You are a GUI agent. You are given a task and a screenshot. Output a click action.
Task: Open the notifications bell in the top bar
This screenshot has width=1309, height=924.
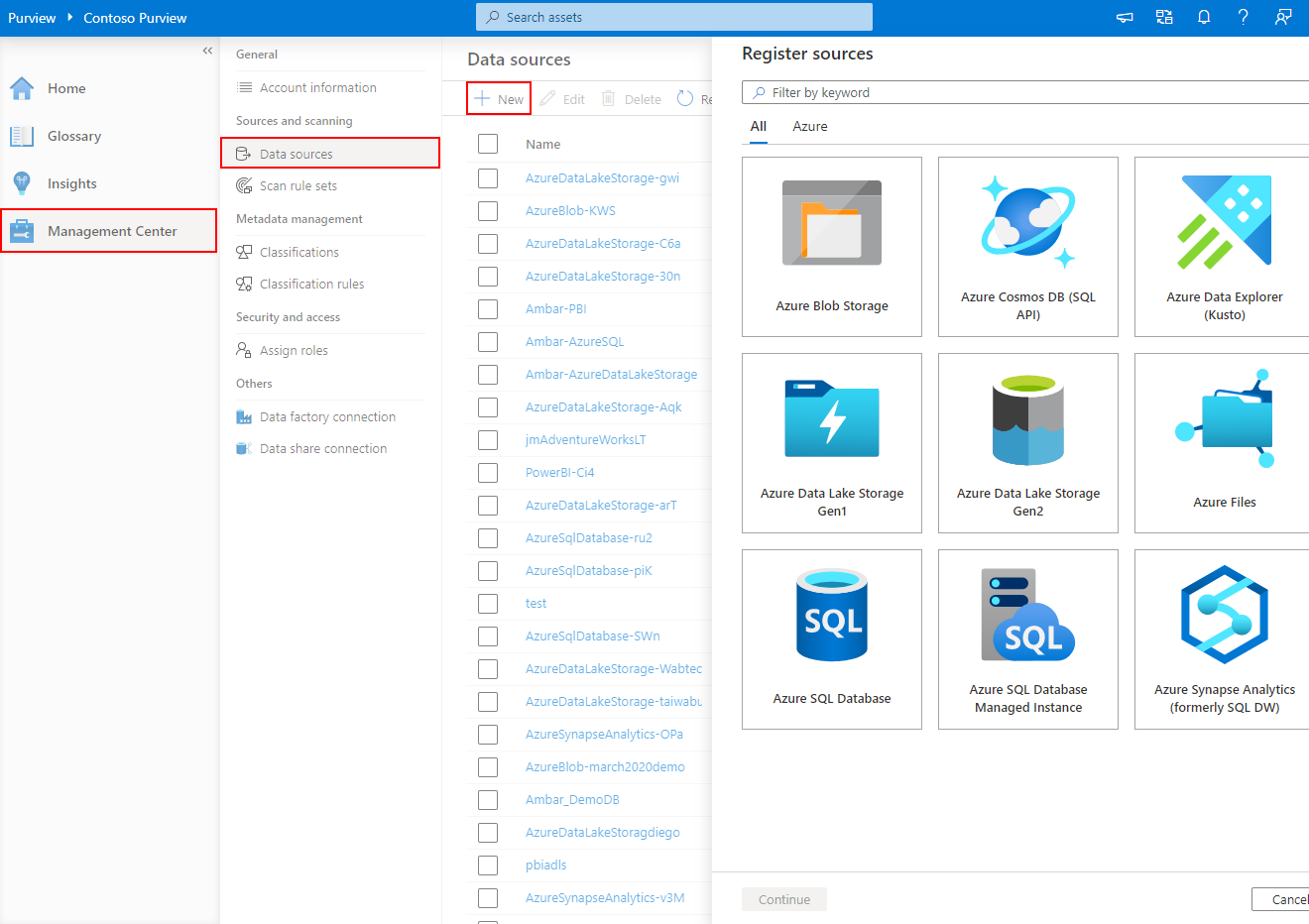[x=1204, y=17]
